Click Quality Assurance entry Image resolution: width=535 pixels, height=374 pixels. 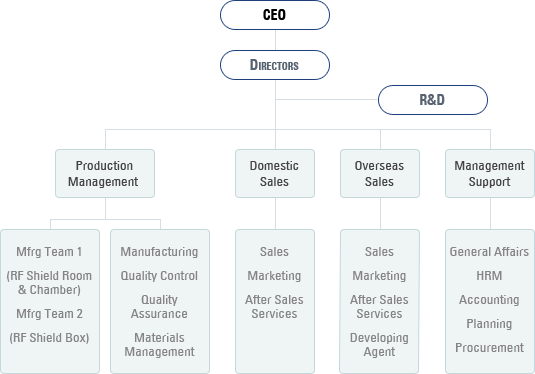coord(159,307)
